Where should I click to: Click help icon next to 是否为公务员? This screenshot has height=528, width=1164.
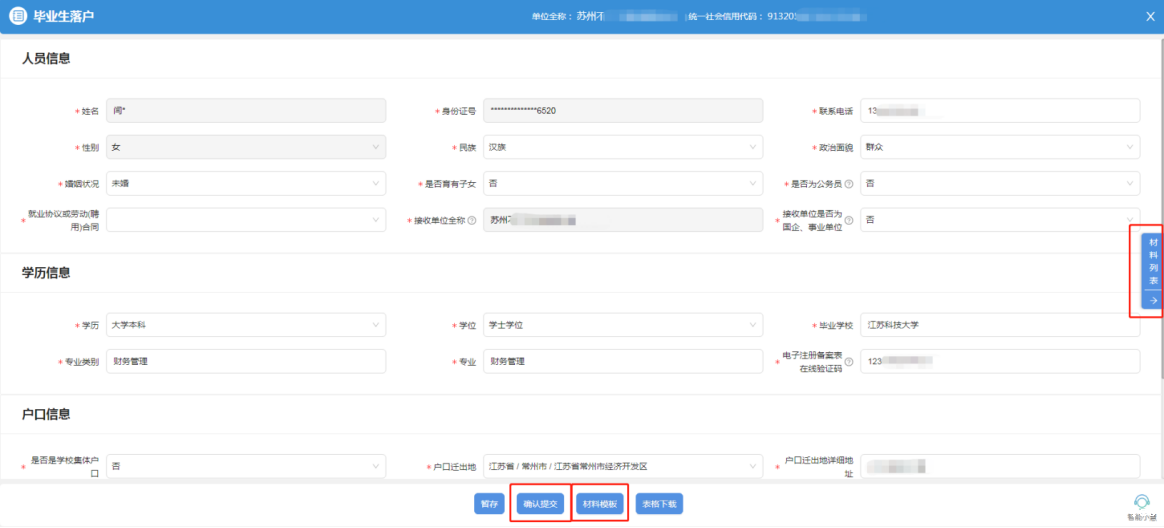point(849,184)
